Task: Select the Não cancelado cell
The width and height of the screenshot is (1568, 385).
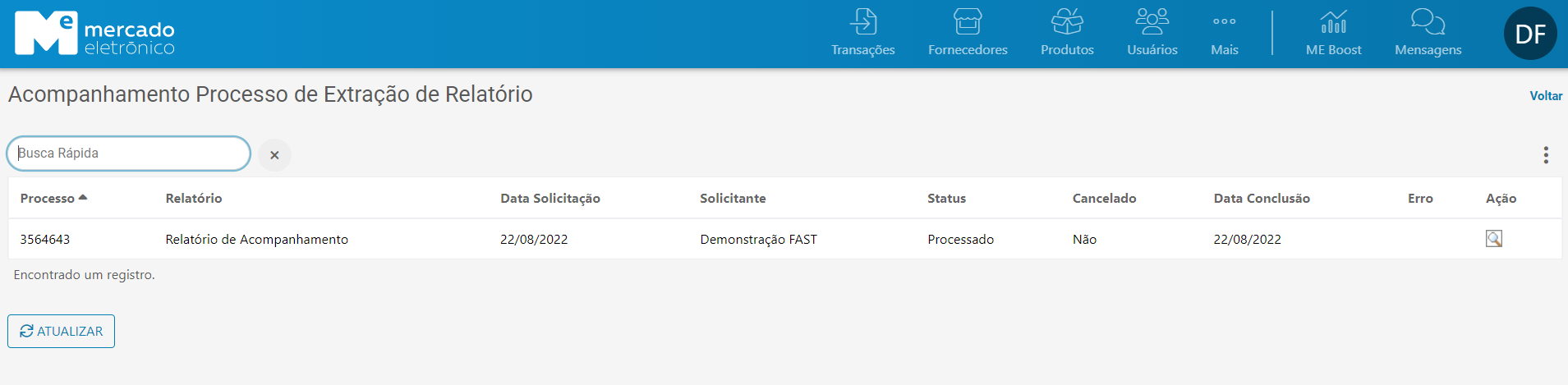Action: 1084,240
